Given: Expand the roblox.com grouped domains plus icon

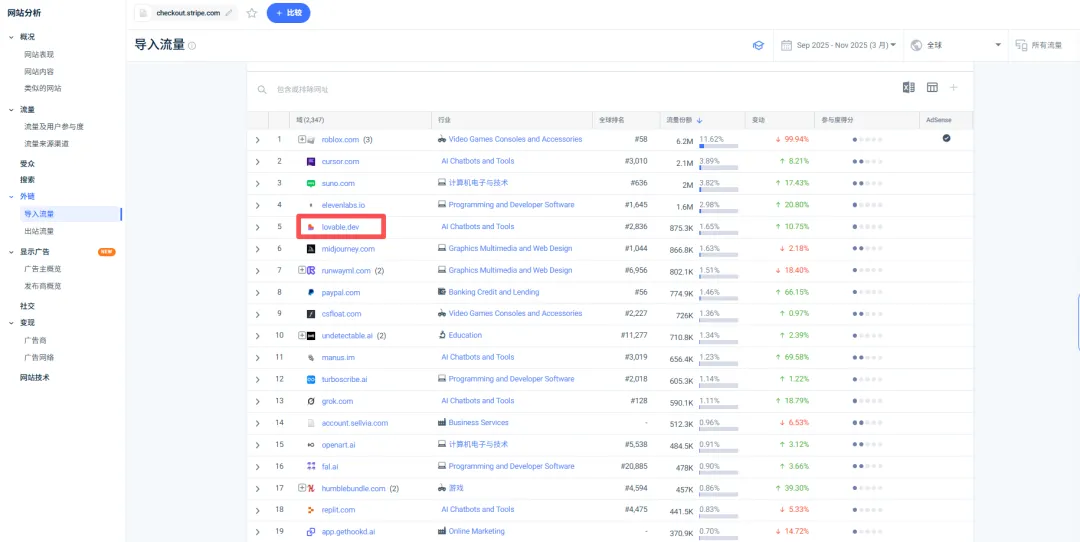Looking at the screenshot, I should [x=302, y=139].
